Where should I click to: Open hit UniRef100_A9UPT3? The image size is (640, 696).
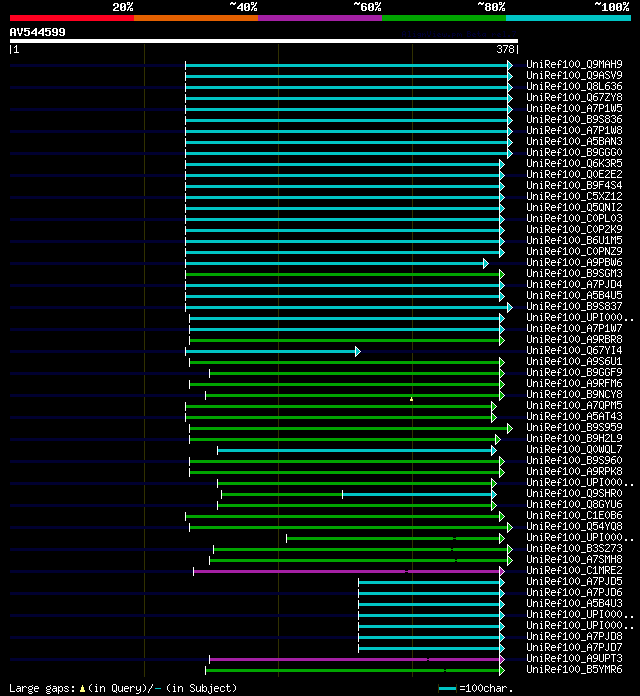tap(574, 658)
